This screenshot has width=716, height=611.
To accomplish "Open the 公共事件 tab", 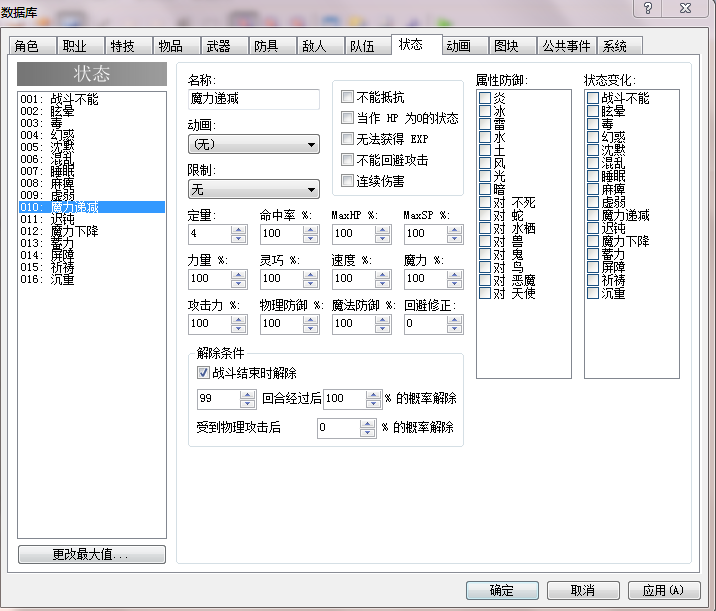I will tap(567, 46).
